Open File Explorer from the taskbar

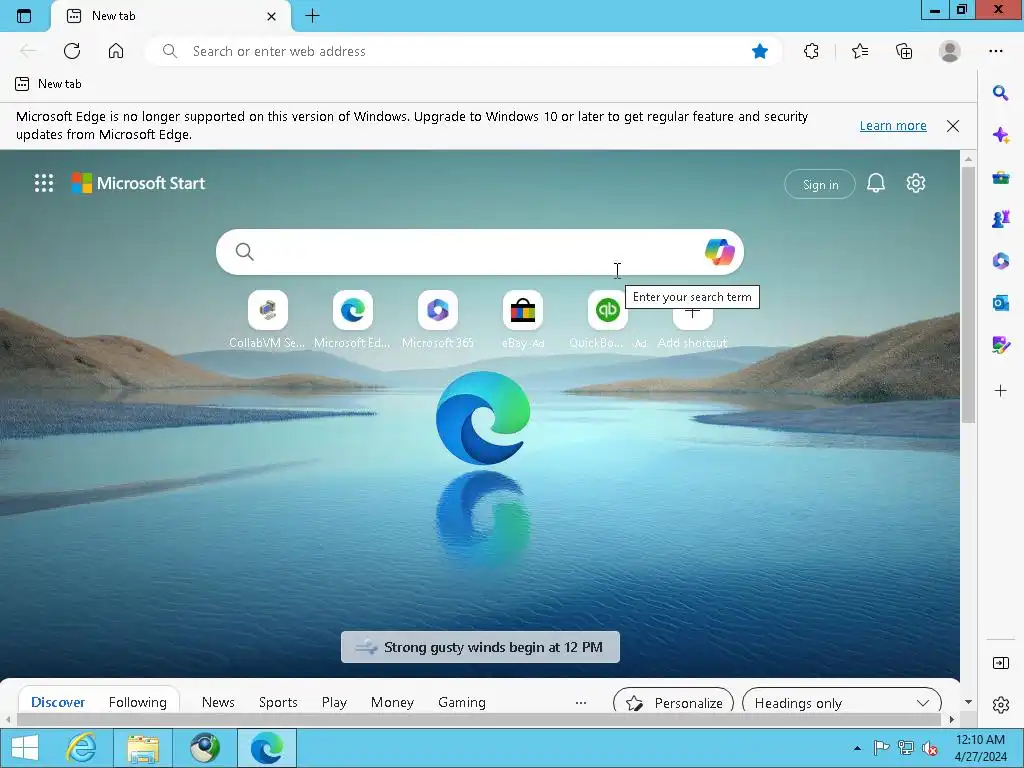pos(143,748)
